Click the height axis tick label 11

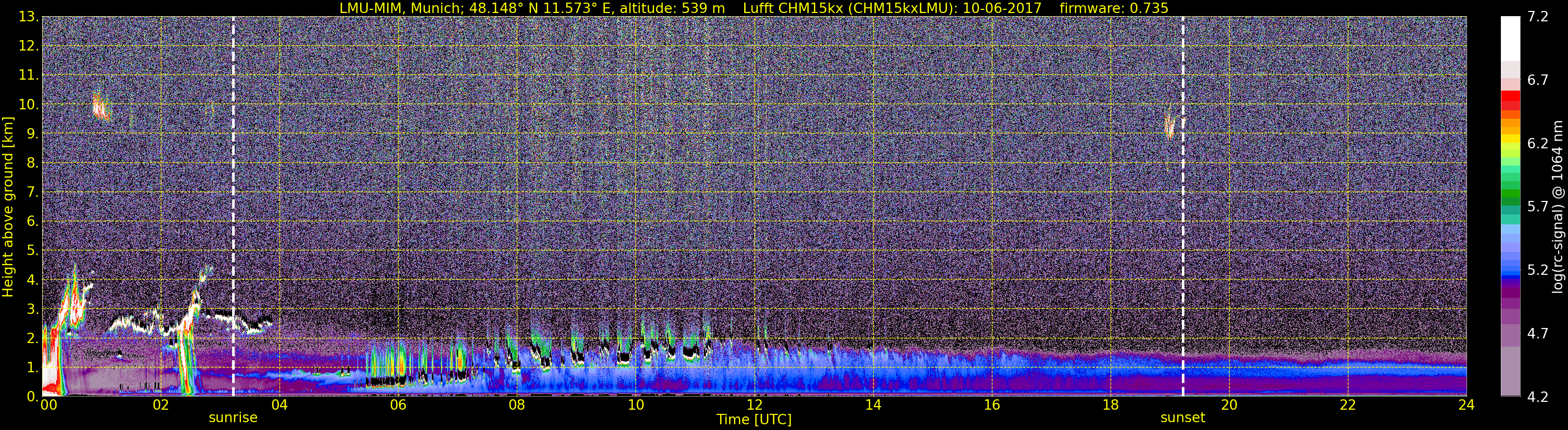point(28,75)
